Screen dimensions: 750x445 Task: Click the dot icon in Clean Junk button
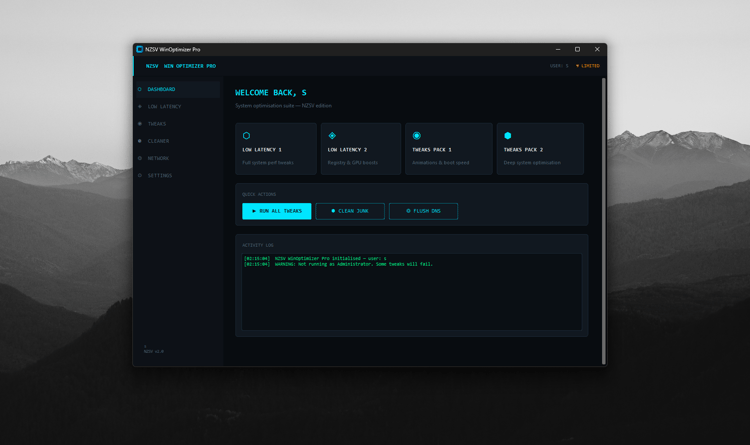pyautogui.click(x=333, y=211)
